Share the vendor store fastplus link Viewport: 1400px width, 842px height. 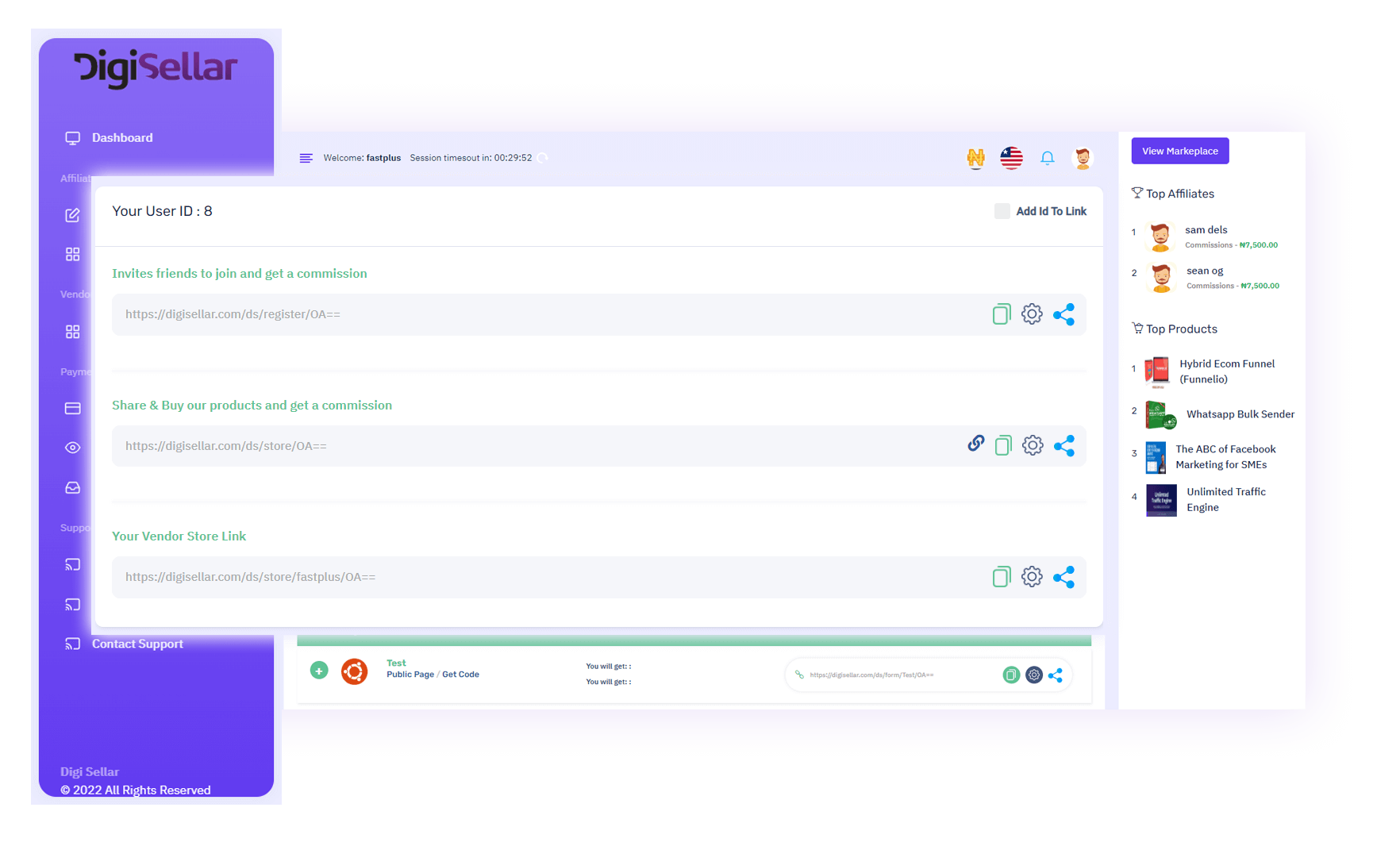coord(1063,577)
